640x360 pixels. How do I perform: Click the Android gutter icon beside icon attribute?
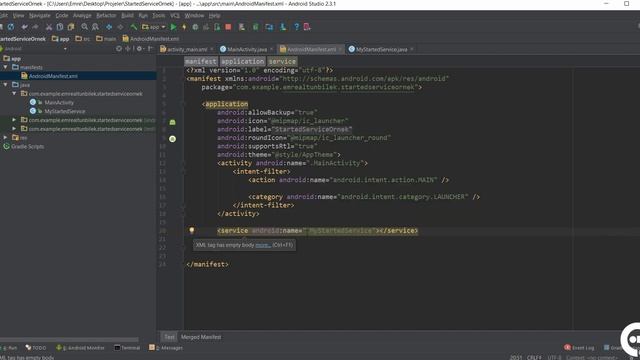173,122
